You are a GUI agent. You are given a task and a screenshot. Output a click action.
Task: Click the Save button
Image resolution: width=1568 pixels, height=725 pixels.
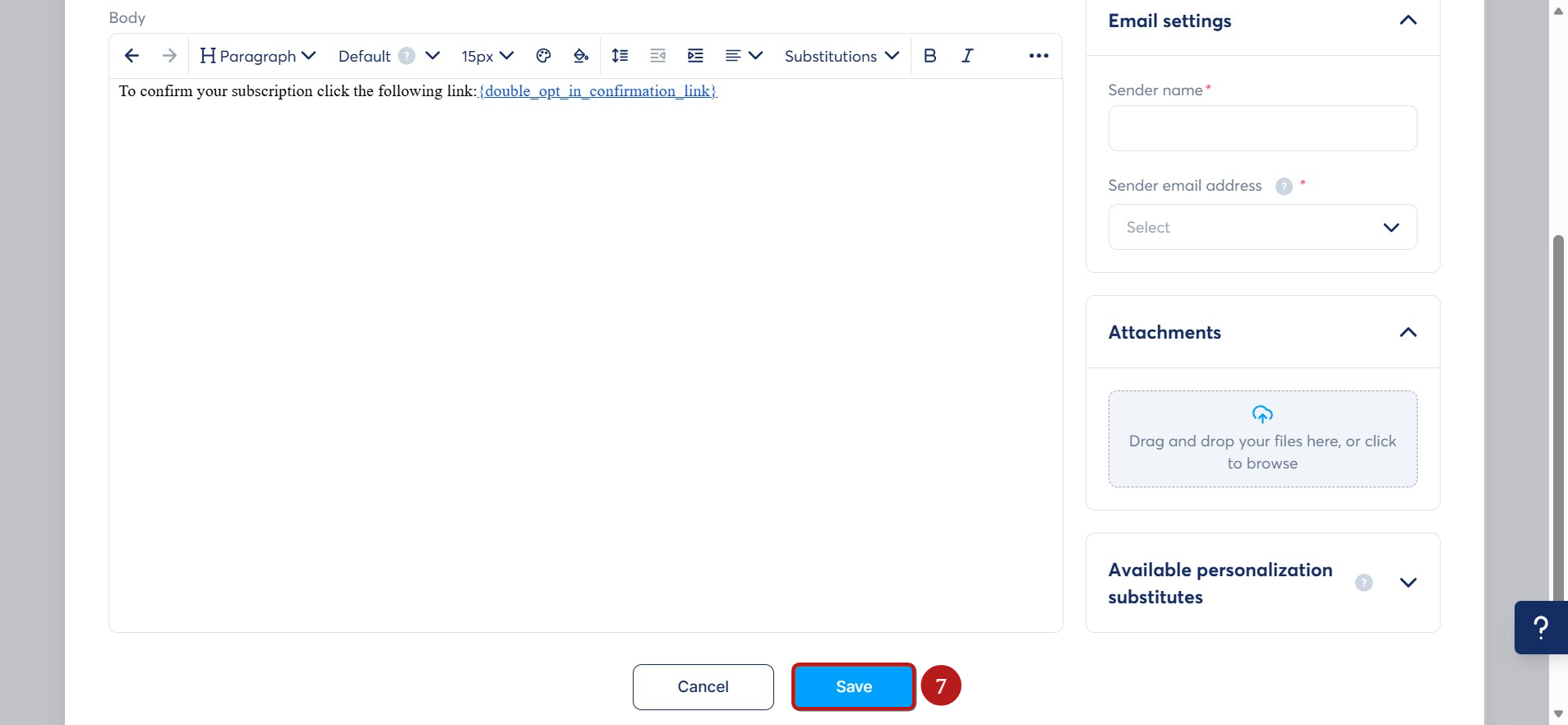tap(854, 687)
